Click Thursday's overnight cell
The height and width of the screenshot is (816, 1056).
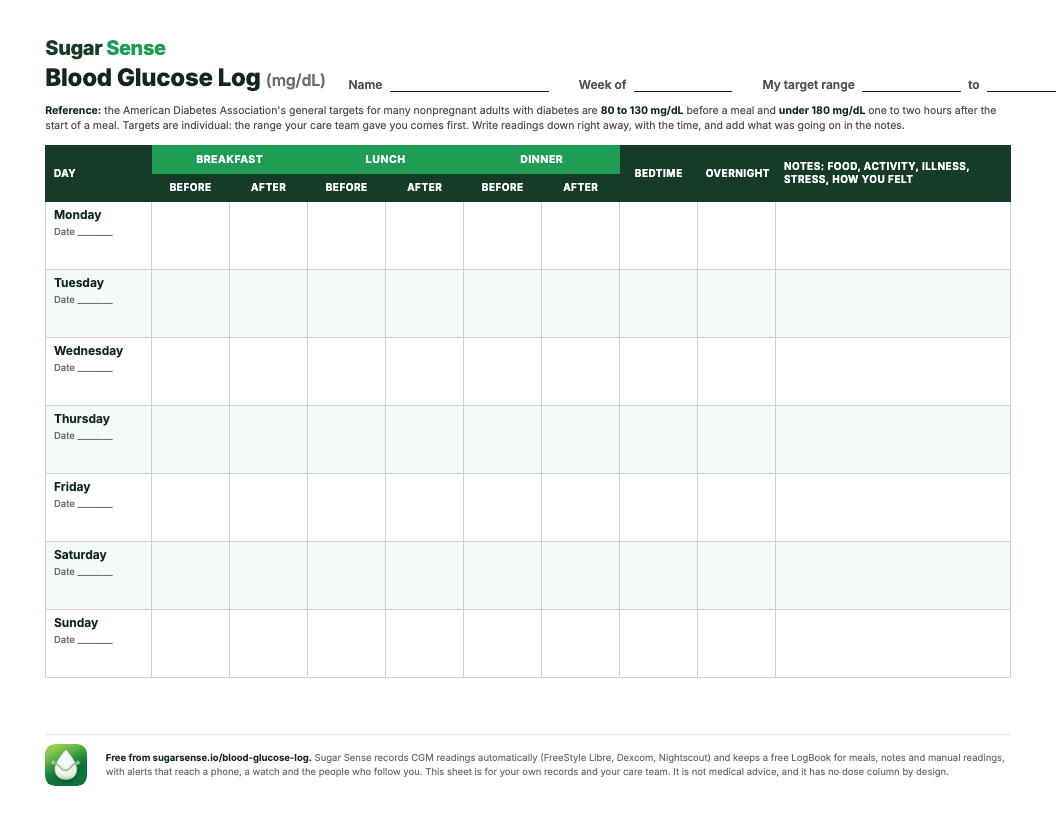(737, 440)
